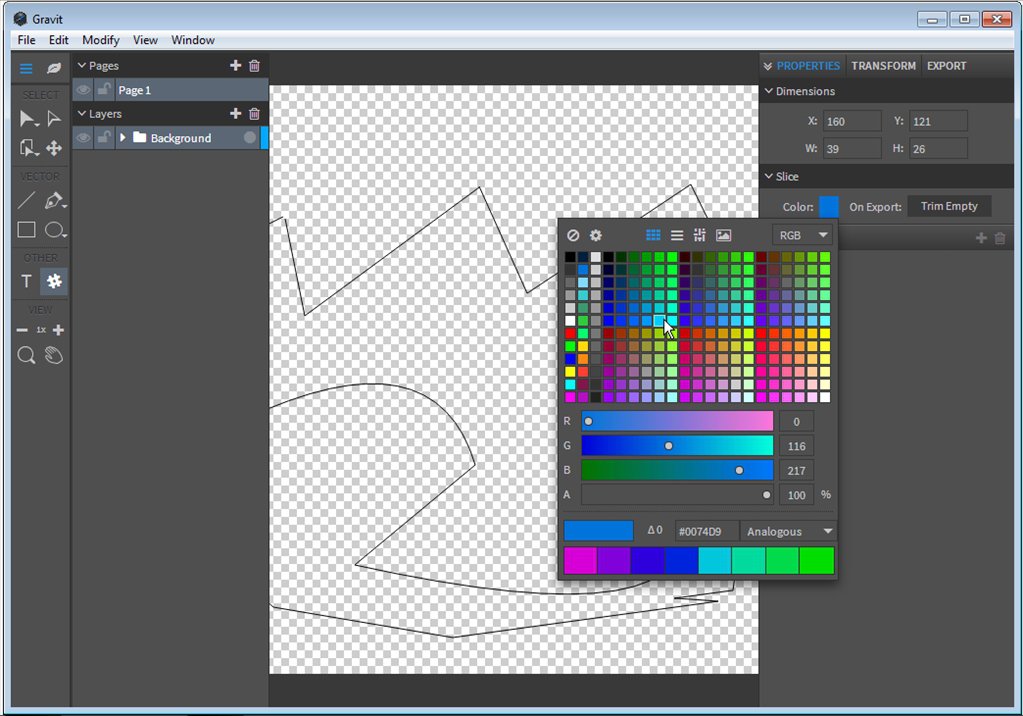1023x716 pixels.
Task: Select the Pen tool
Action: coord(54,201)
